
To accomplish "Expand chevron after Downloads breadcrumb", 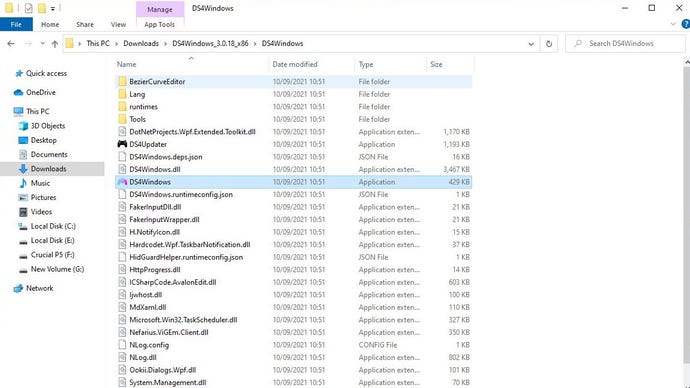I will [x=165, y=44].
